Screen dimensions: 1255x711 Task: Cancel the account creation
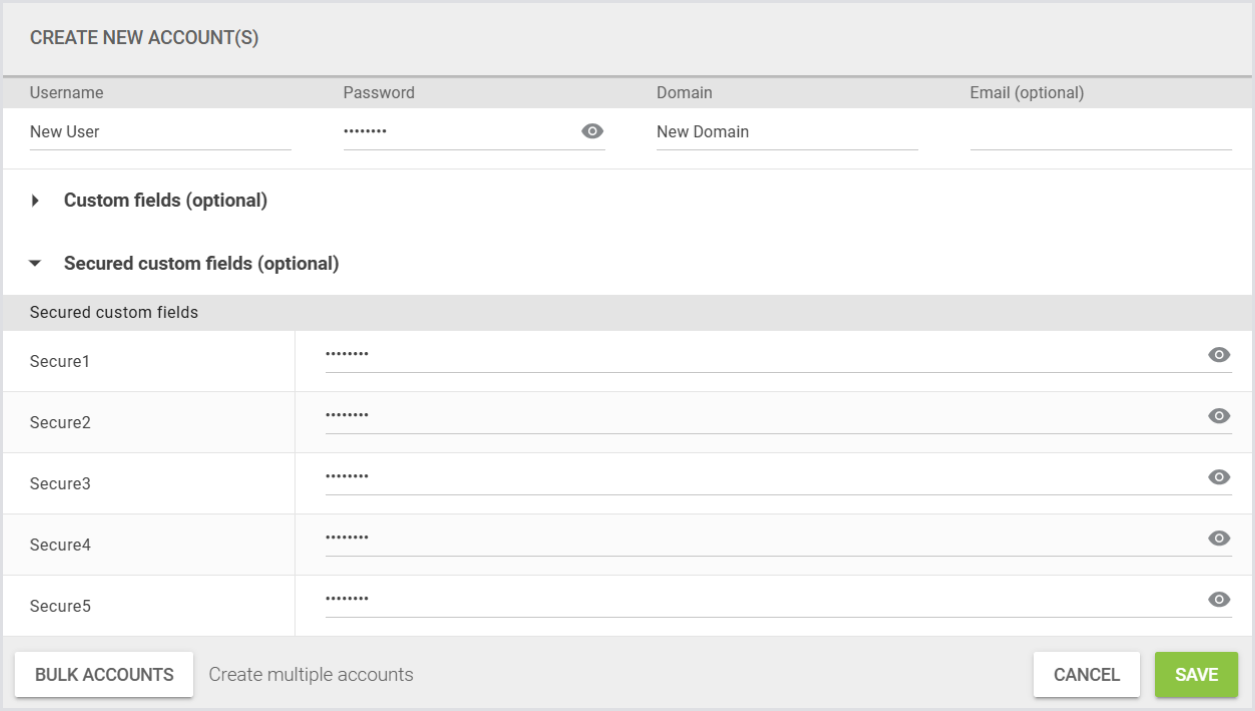[x=1086, y=674]
